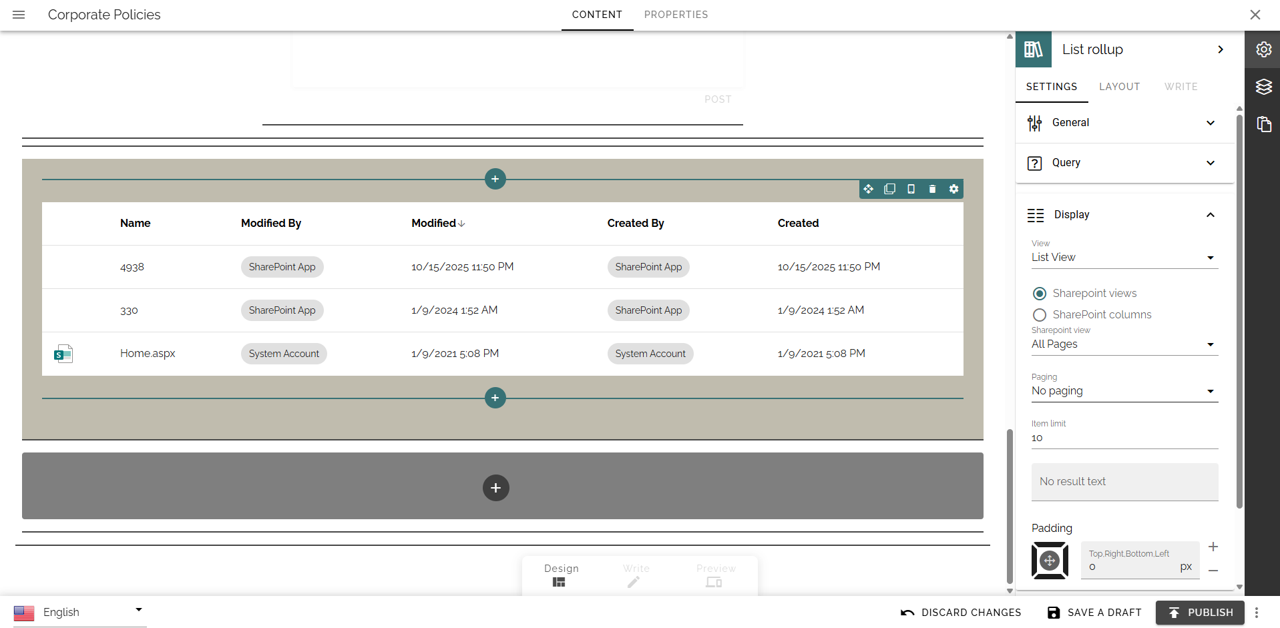Click SharePoint App chip in 330 Created By
This screenshot has width=1280, height=628.
[x=648, y=310]
